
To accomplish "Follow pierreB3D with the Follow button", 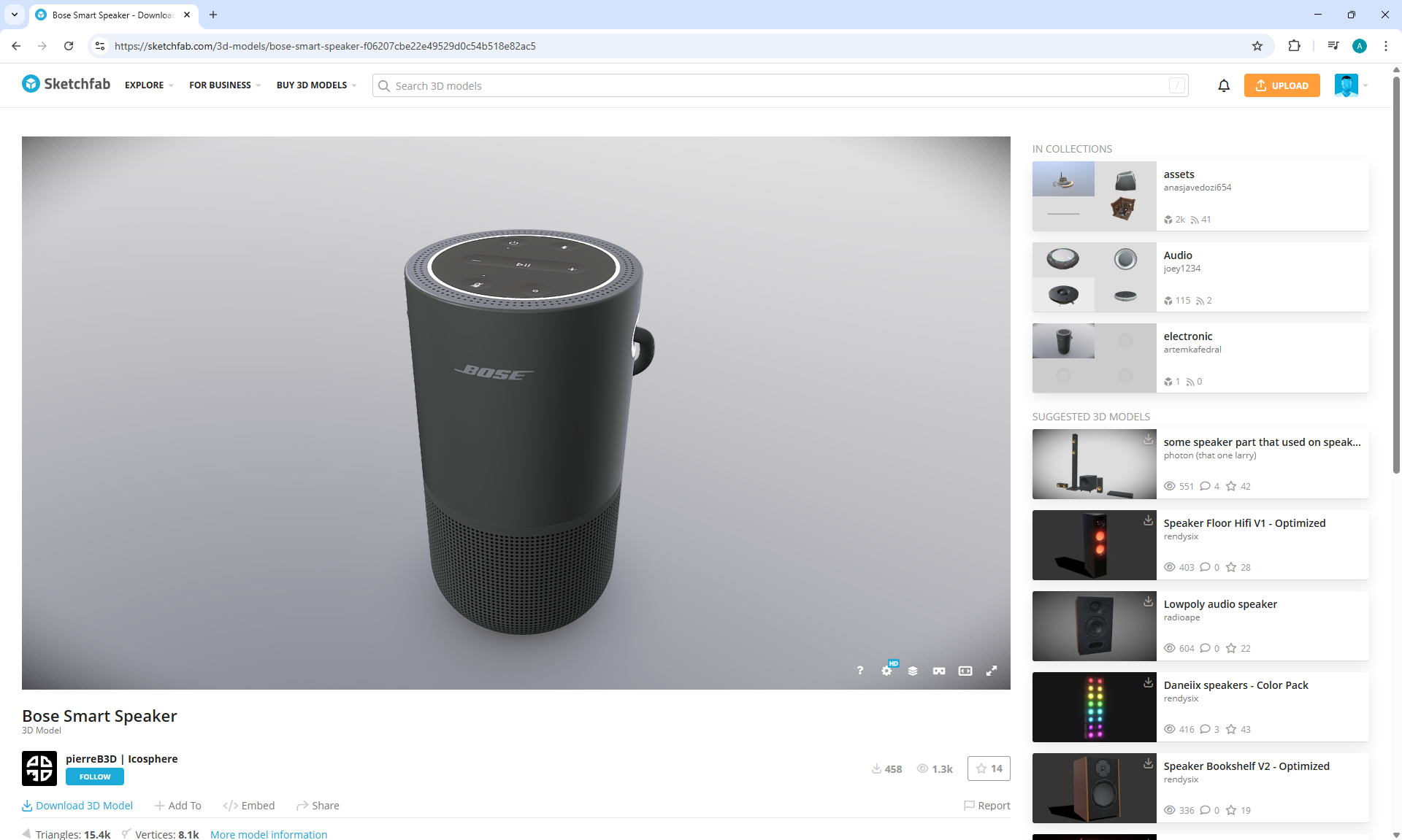I will point(95,777).
